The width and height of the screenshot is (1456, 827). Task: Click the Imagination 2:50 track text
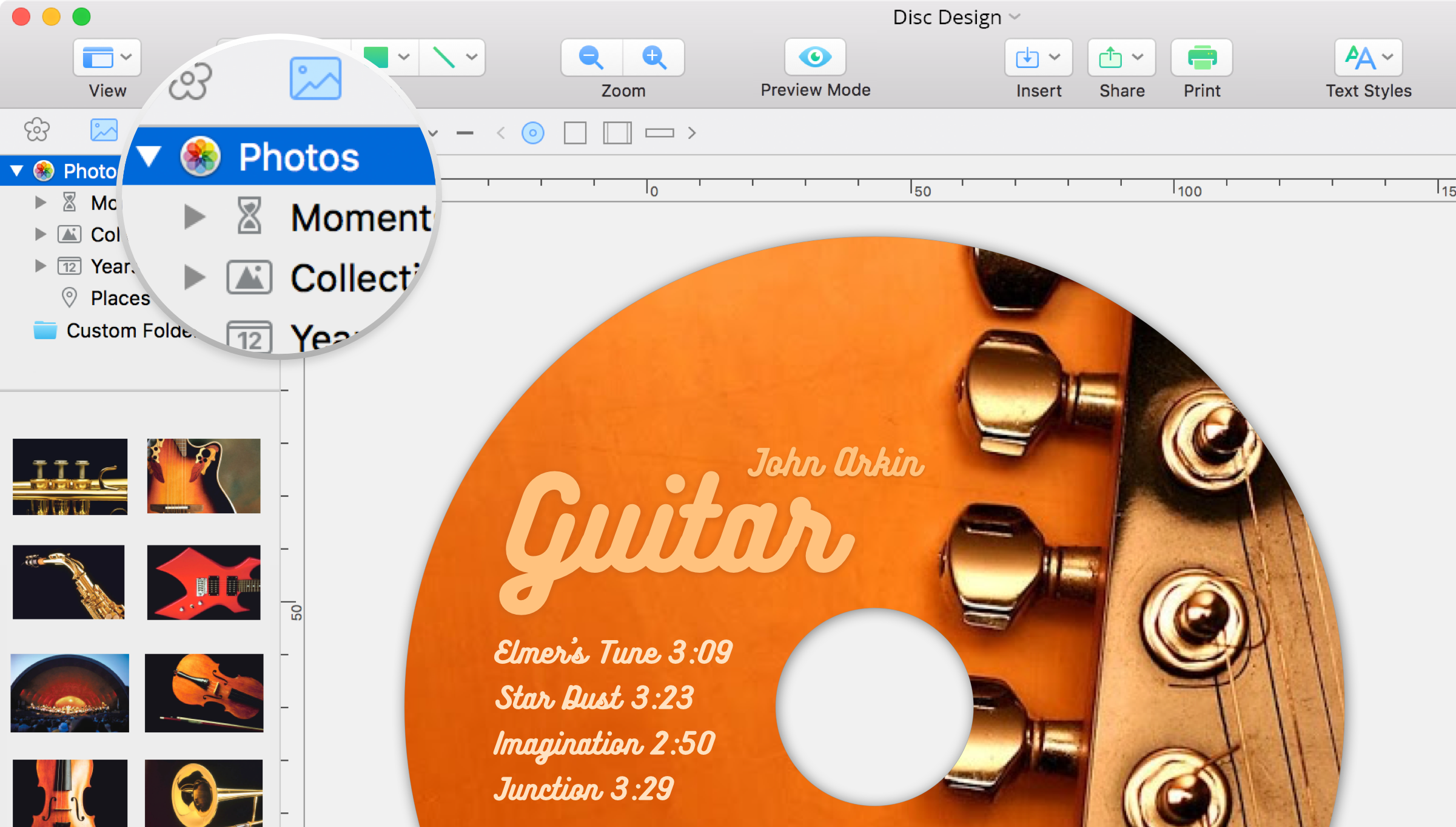[605, 744]
